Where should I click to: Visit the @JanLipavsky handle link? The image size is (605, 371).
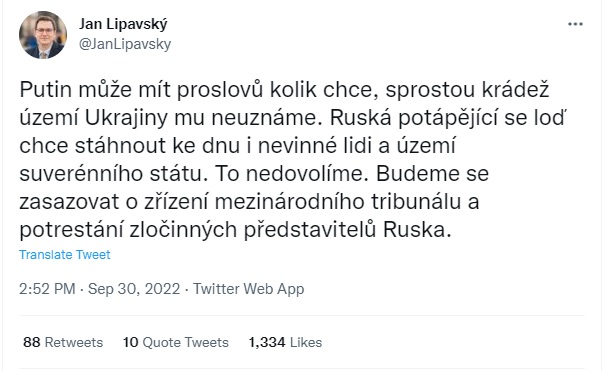pyautogui.click(x=125, y=44)
